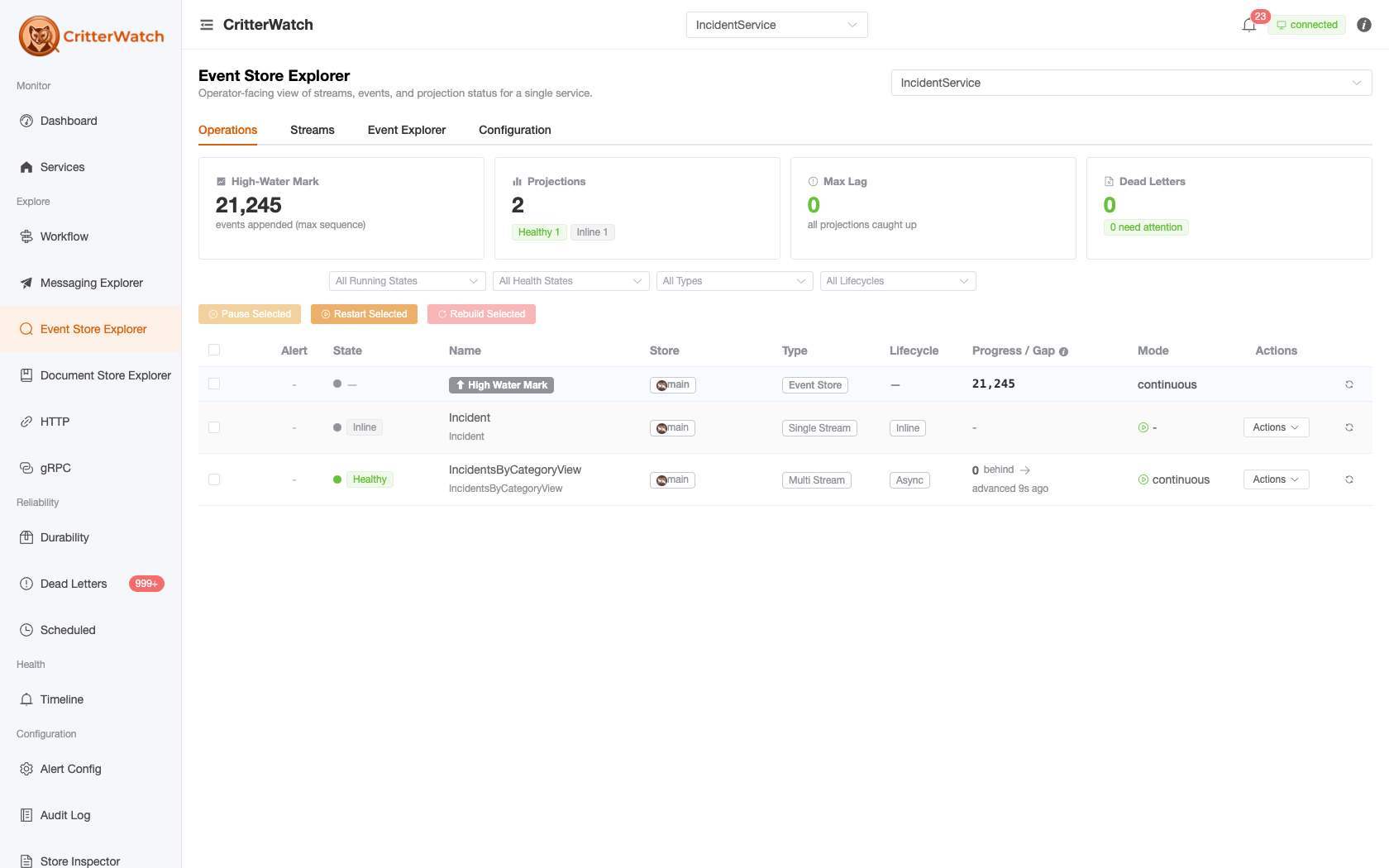This screenshot has width=1389, height=868.
Task: Click the Alert Config gear icon
Action: (26, 769)
